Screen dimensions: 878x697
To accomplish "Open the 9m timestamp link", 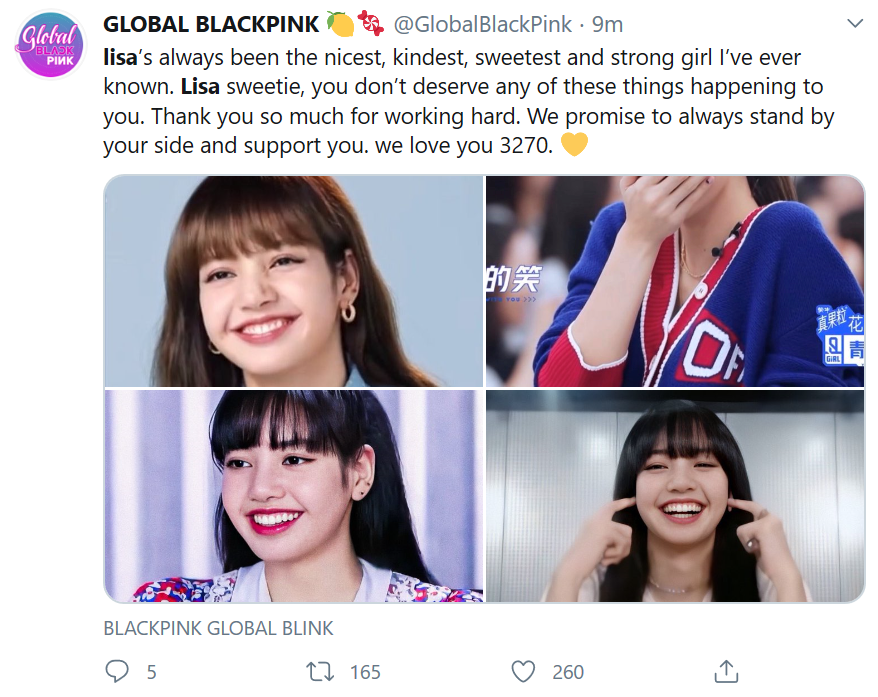I will coord(608,24).
